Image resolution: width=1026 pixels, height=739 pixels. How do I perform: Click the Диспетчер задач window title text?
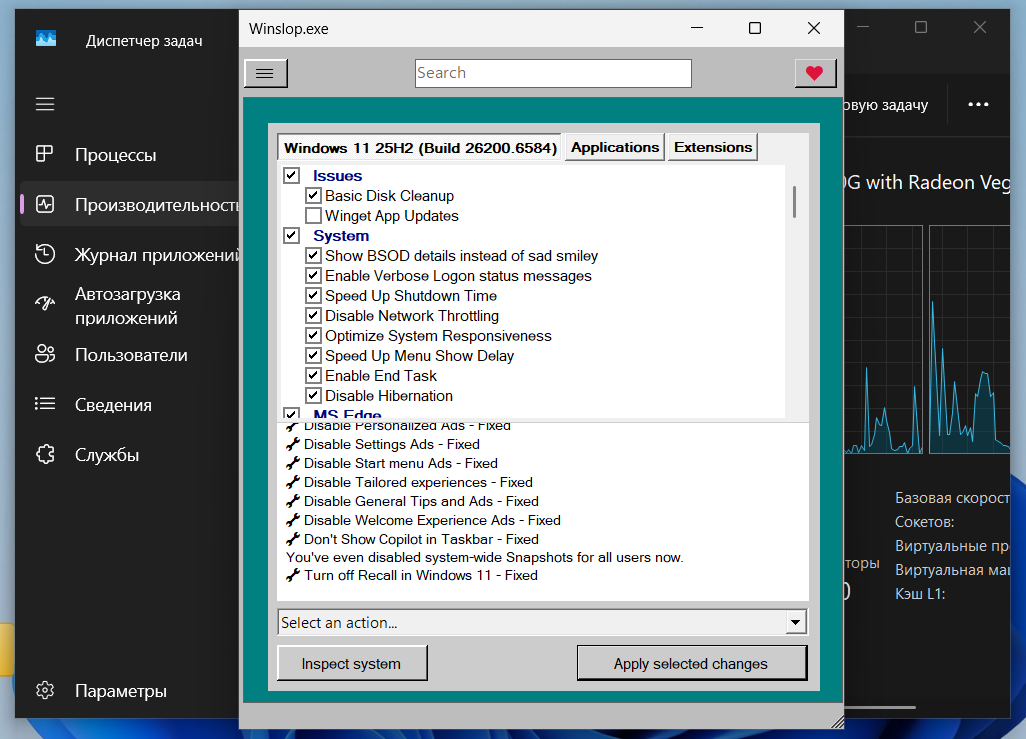pos(144,41)
